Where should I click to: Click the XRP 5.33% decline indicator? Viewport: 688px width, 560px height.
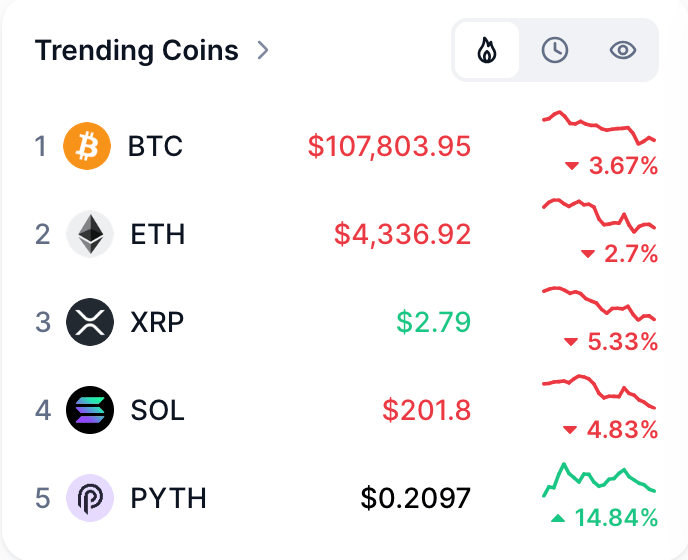click(611, 343)
